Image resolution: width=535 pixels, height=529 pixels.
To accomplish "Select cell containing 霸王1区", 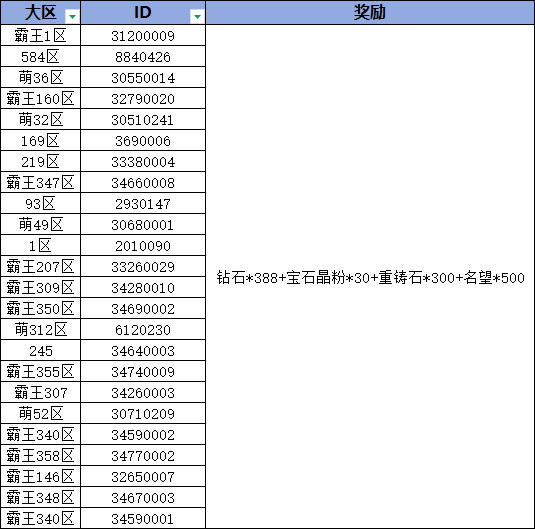I will coord(41,35).
